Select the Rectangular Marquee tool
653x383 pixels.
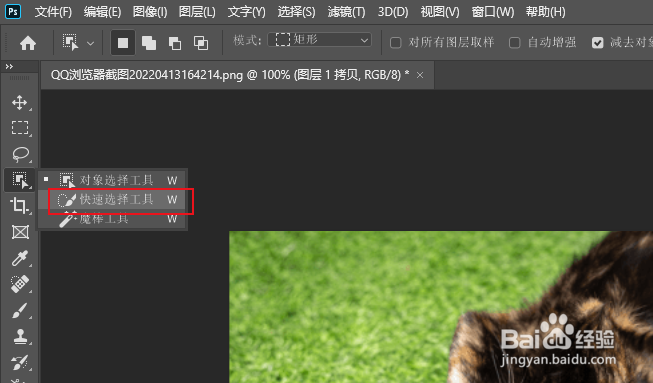tap(20, 127)
